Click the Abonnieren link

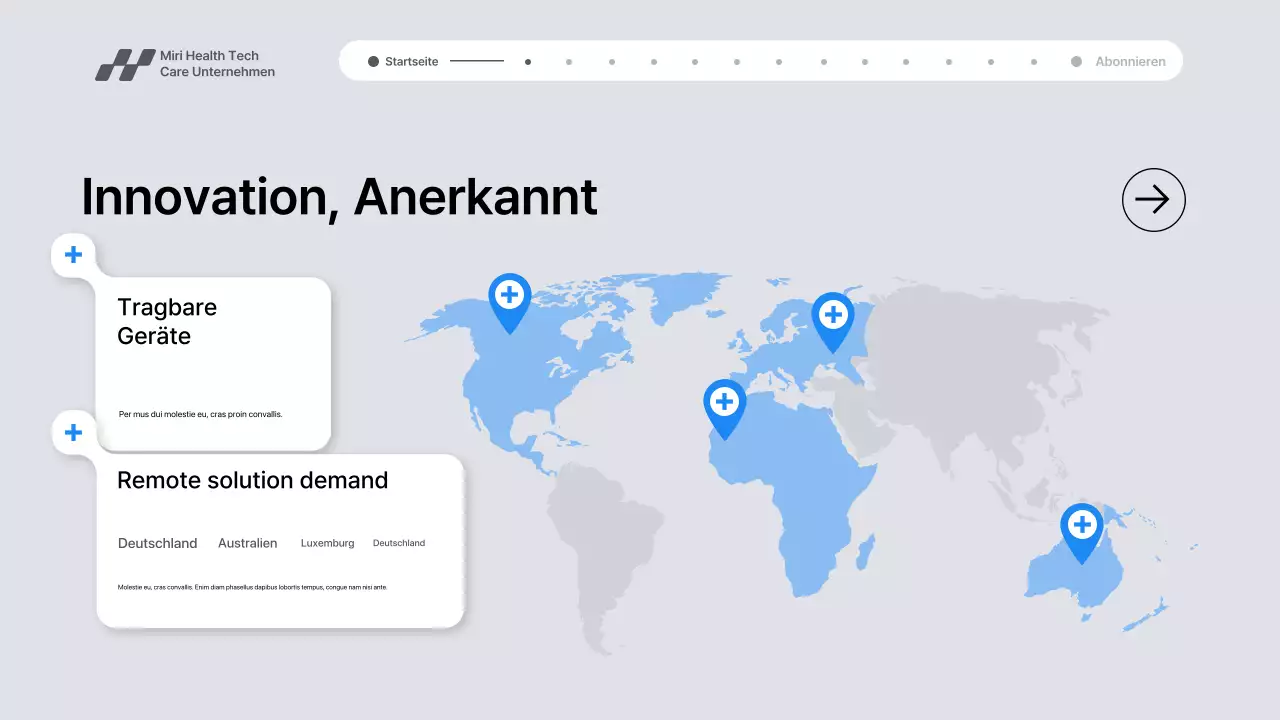coord(1130,61)
